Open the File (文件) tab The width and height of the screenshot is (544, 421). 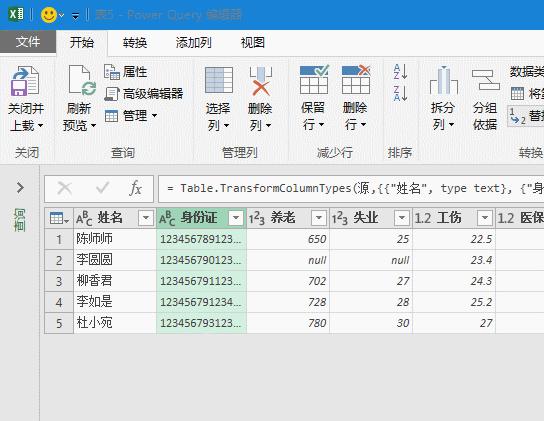click(x=28, y=42)
